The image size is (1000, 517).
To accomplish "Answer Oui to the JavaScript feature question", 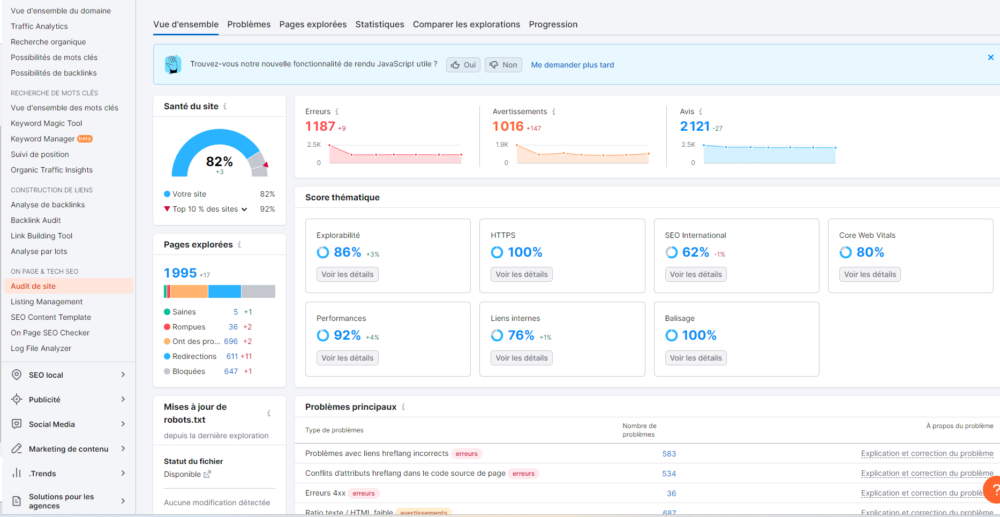I will [x=463, y=65].
